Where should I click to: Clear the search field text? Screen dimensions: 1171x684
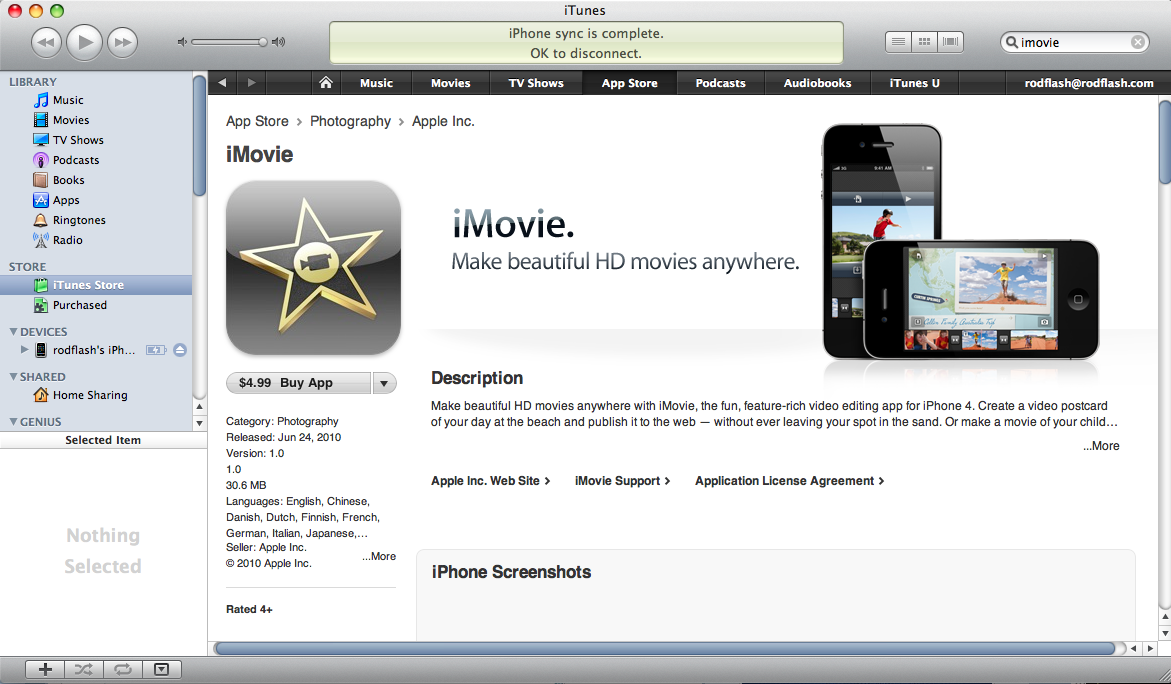point(1137,43)
